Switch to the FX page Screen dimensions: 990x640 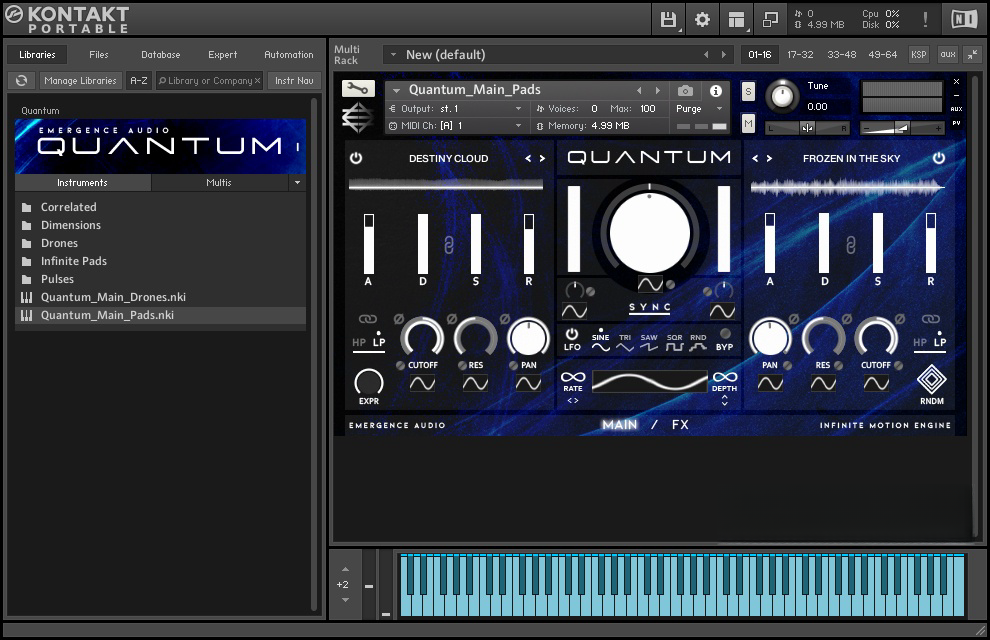680,425
